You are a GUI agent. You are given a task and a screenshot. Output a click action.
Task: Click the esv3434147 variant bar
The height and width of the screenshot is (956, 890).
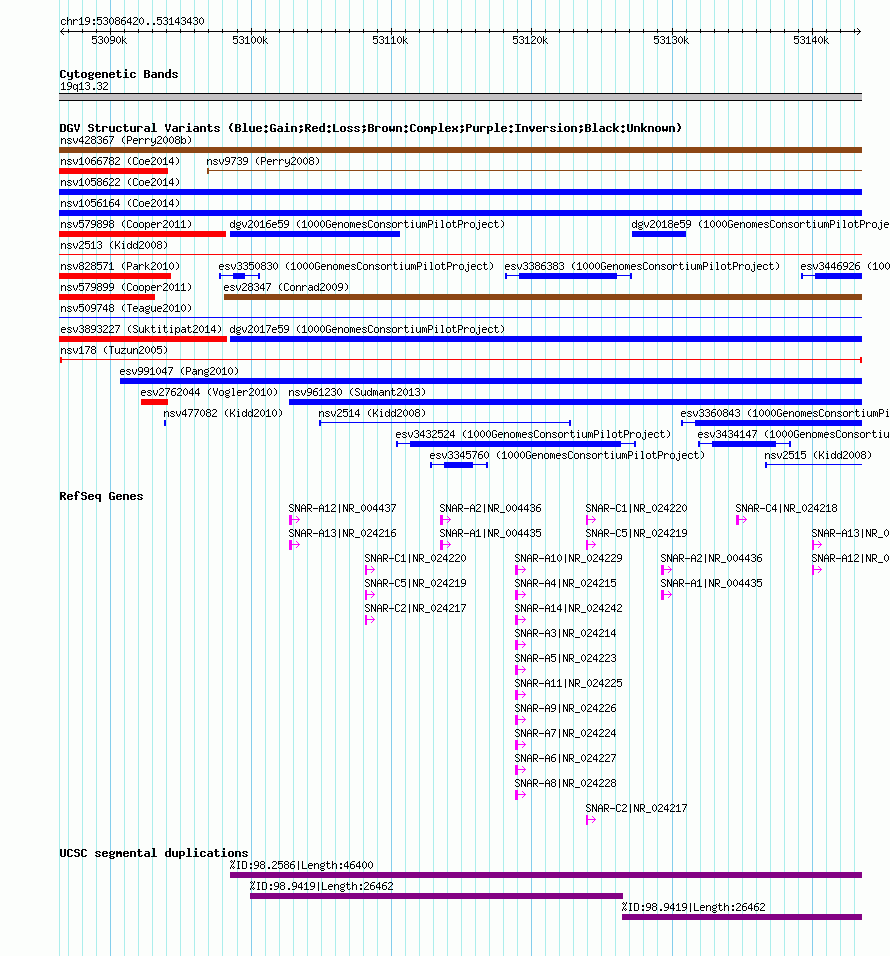pos(744,444)
